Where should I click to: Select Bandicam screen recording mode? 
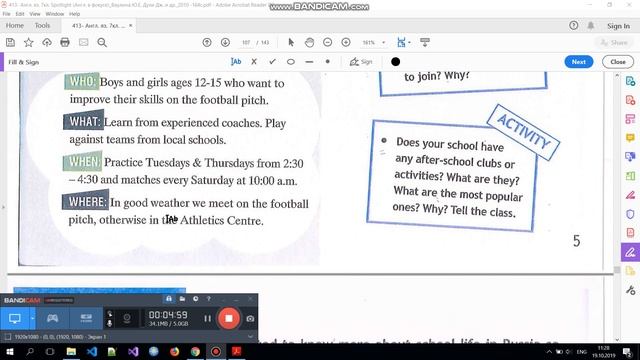click(x=15, y=318)
